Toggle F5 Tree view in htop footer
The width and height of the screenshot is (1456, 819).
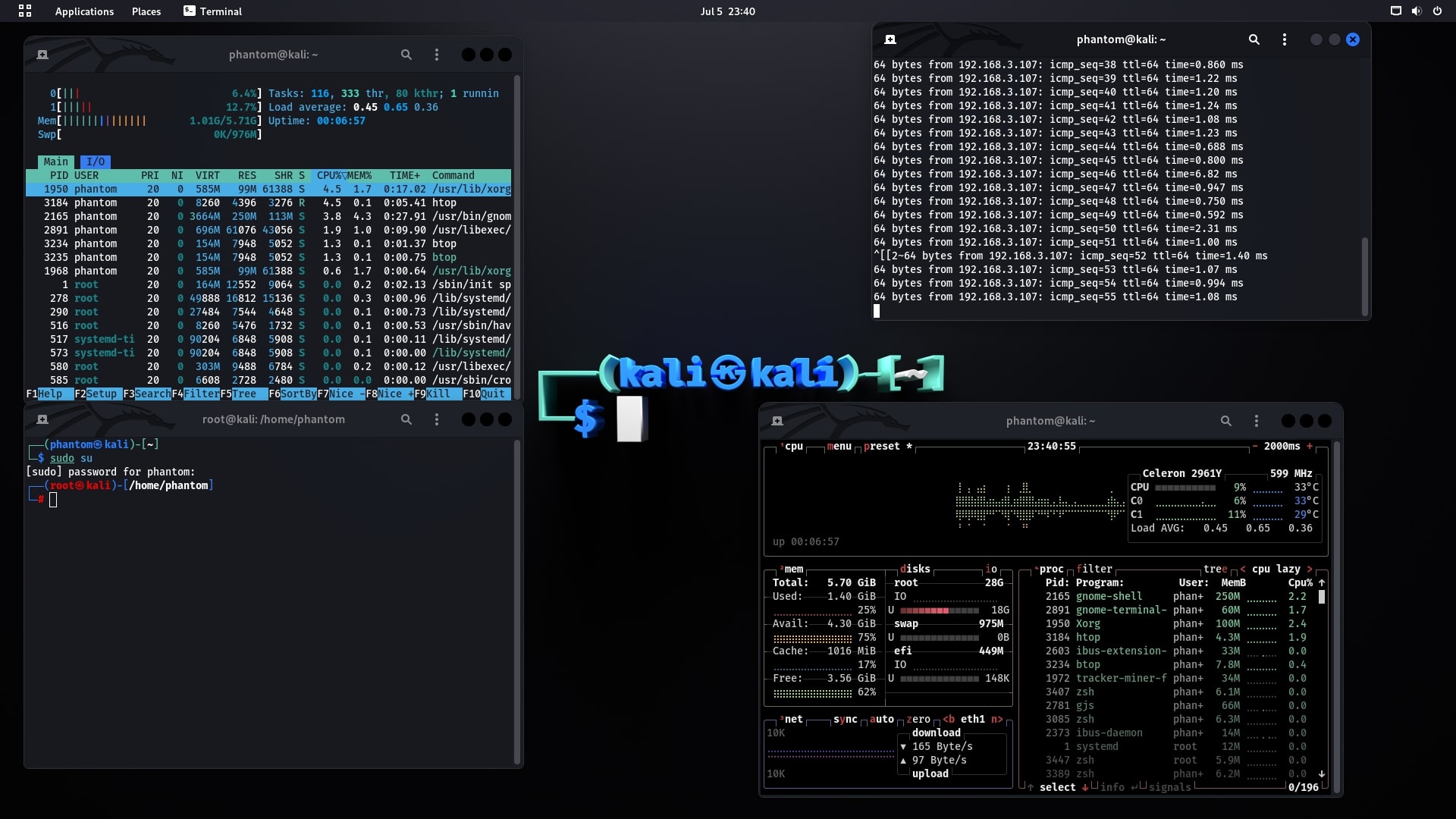[x=244, y=394]
